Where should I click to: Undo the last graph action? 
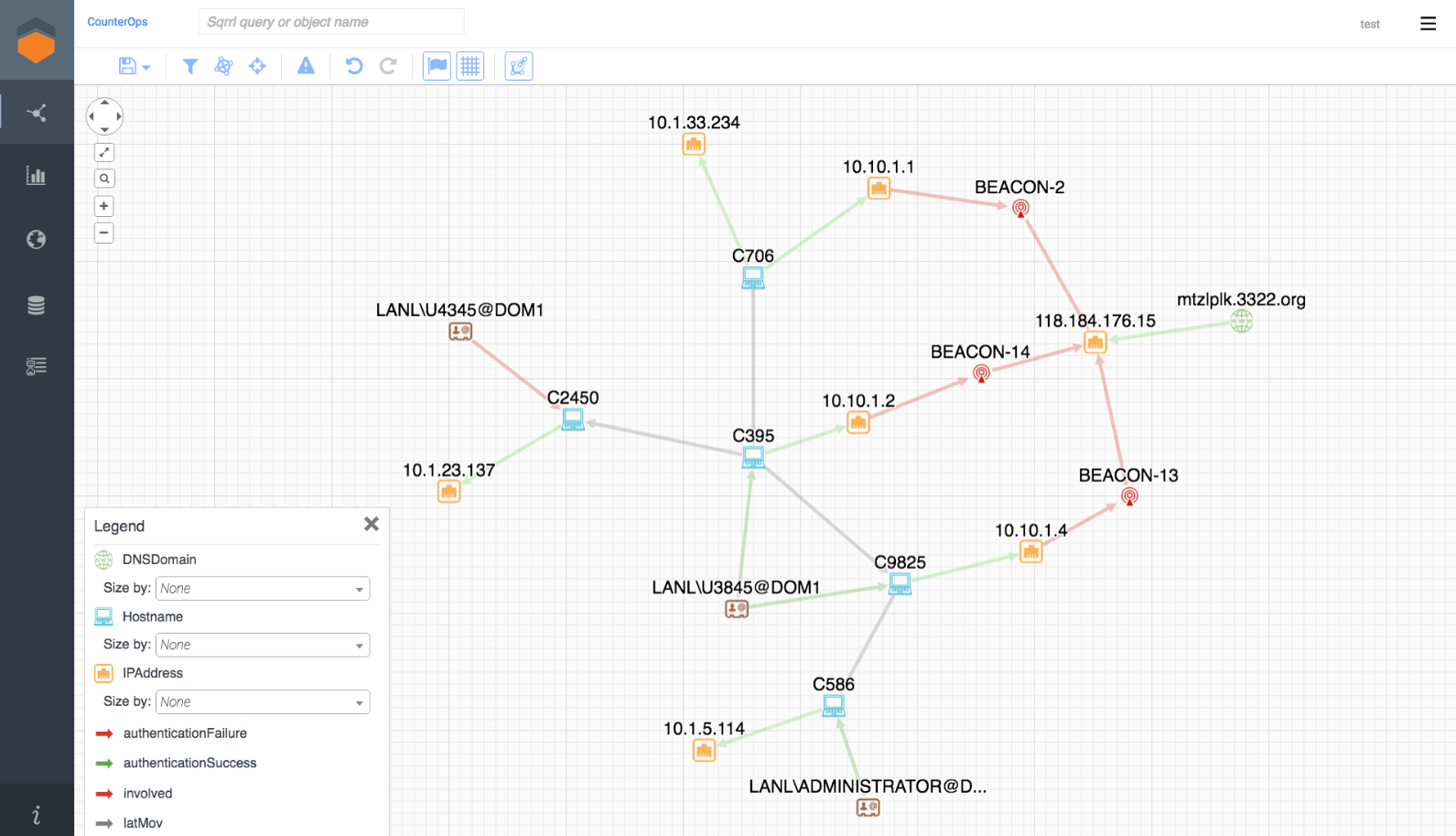[x=354, y=66]
